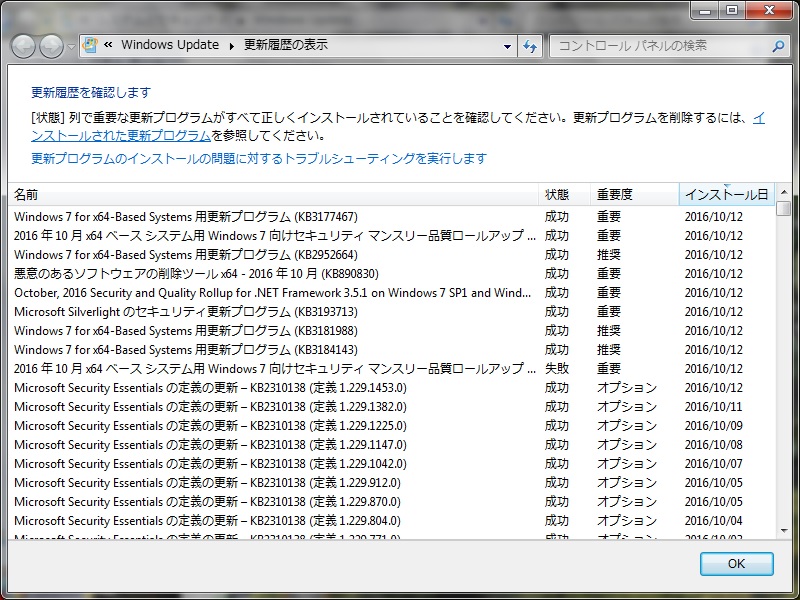Screen dimensions: 800x600
Task: Click オプション cell in 1.229.1453.0 row
Action: (627, 388)
